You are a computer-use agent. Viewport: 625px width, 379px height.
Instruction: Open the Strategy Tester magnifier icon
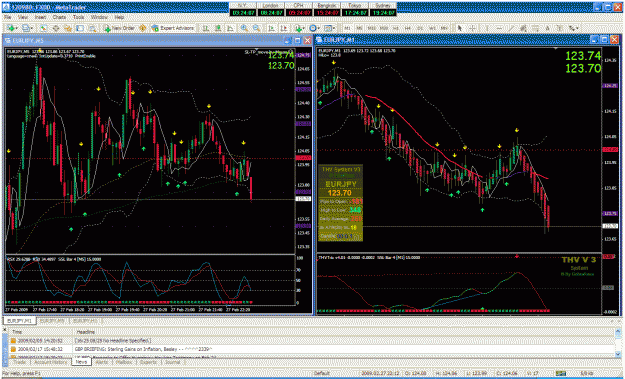click(x=92, y=28)
